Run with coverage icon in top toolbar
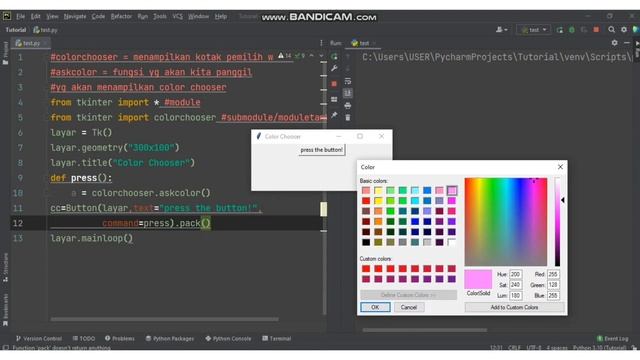This screenshot has height=360, width=640. pos(584,30)
